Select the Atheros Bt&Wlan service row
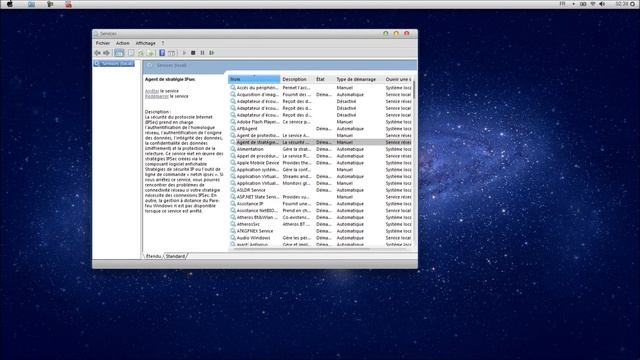Viewport: 640px width, 360px height. click(320, 218)
